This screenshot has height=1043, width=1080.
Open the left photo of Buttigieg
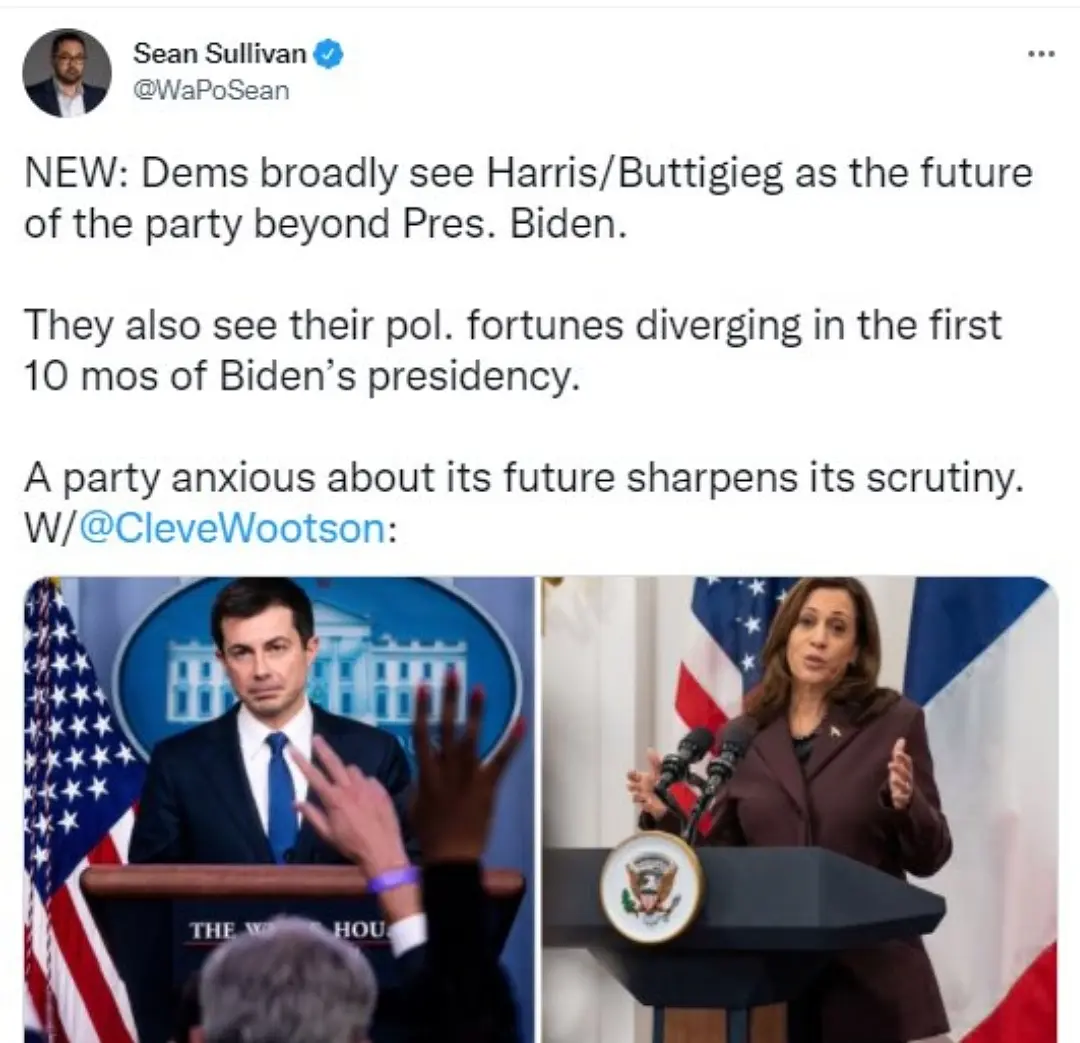pos(279,809)
